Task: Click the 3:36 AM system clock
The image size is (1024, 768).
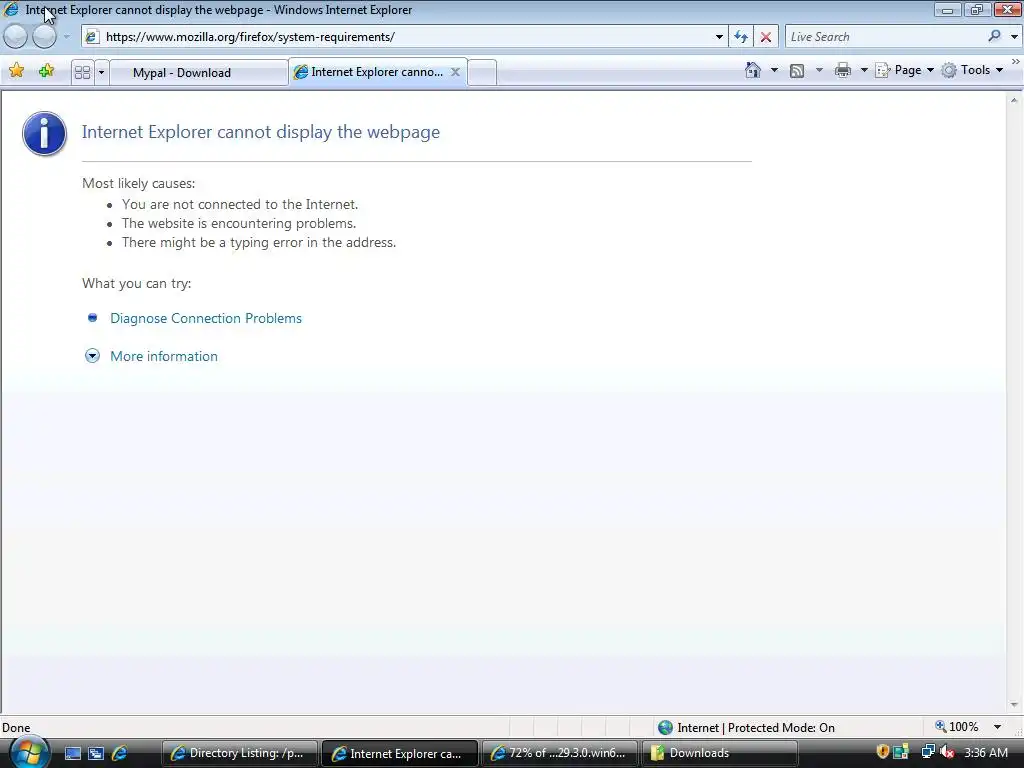Action: click(x=986, y=753)
